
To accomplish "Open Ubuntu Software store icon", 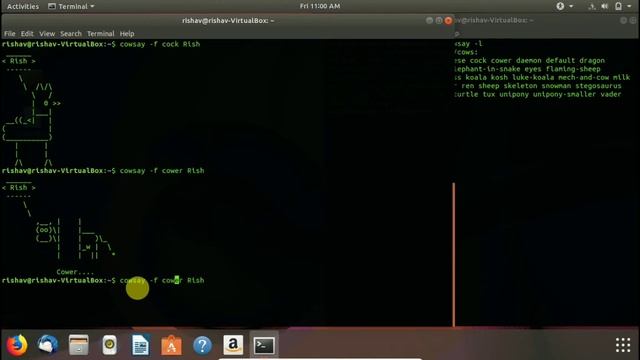I will [171, 345].
